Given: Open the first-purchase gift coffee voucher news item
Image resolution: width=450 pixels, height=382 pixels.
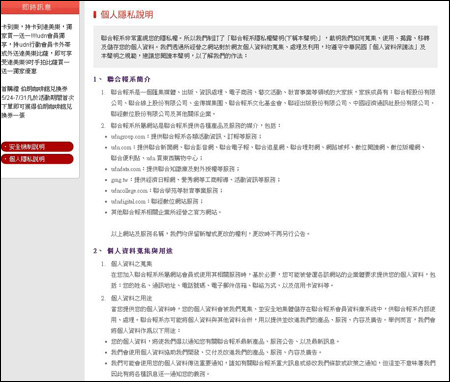Looking at the screenshot, I should click(37, 102).
